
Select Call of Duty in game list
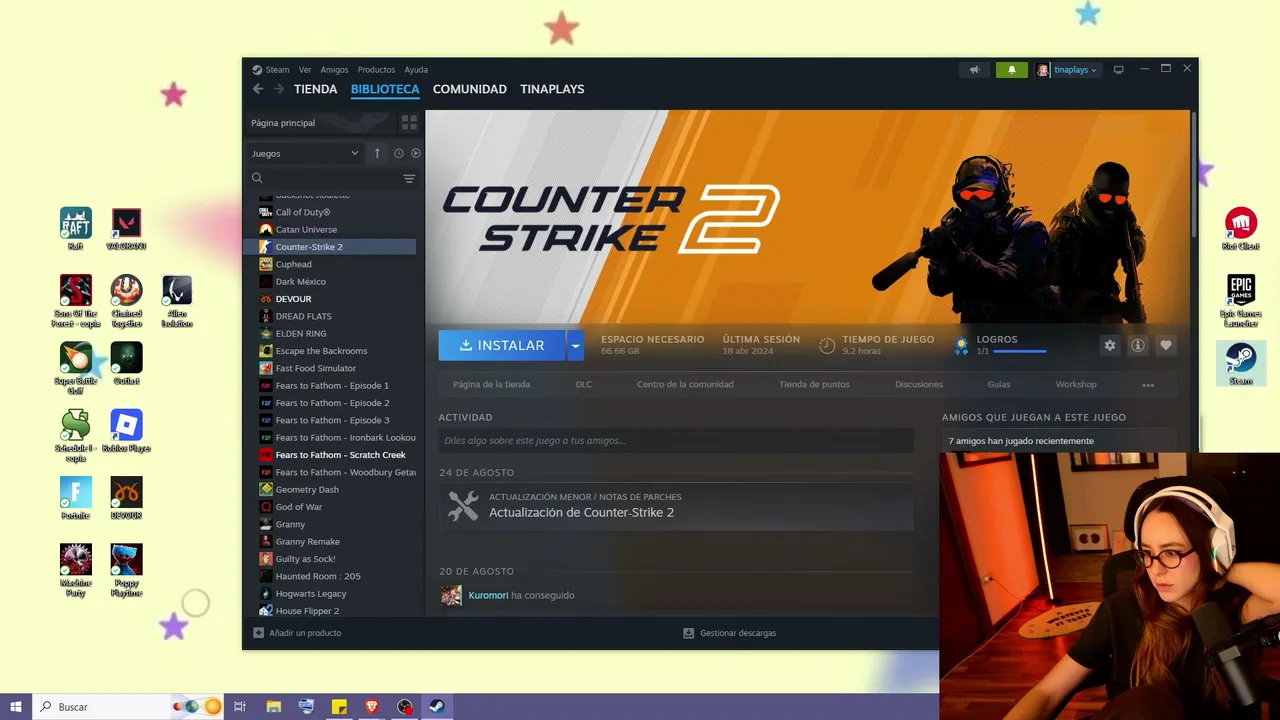(x=331, y=212)
